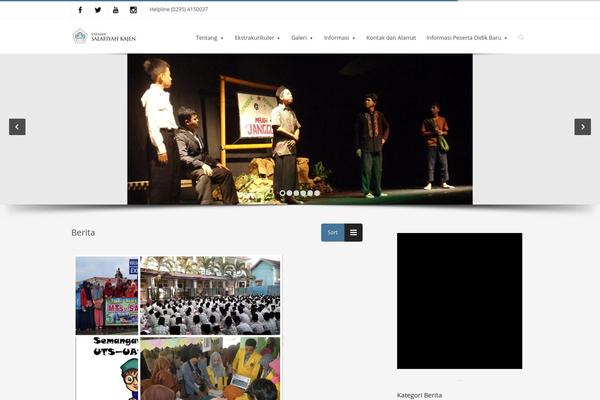The height and width of the screenshot is (400, 600).
Task: Open the search magnifier icon in navigation
Action: (x=521, y=37)
